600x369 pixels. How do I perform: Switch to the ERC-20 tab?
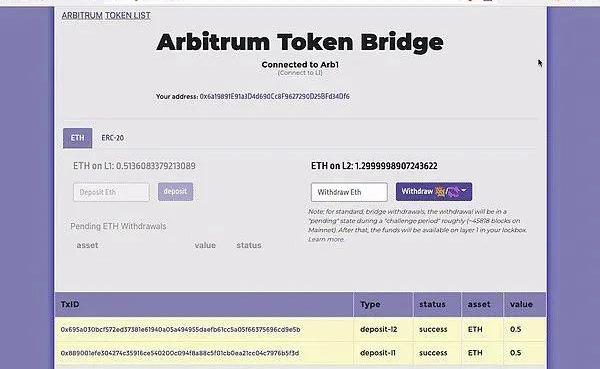tap(112, 138)
